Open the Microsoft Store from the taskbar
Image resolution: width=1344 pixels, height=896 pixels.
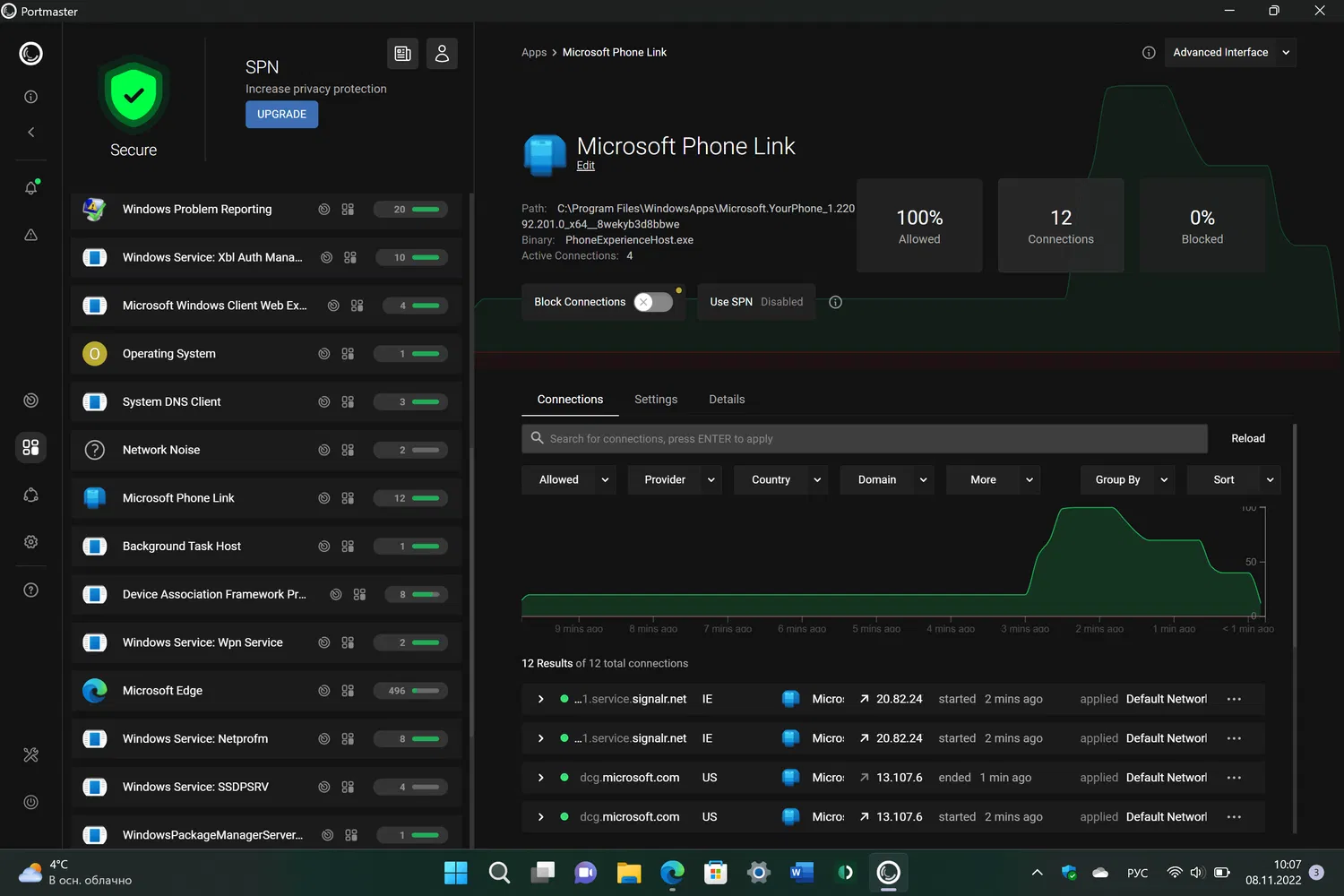[x=715, y=873]
